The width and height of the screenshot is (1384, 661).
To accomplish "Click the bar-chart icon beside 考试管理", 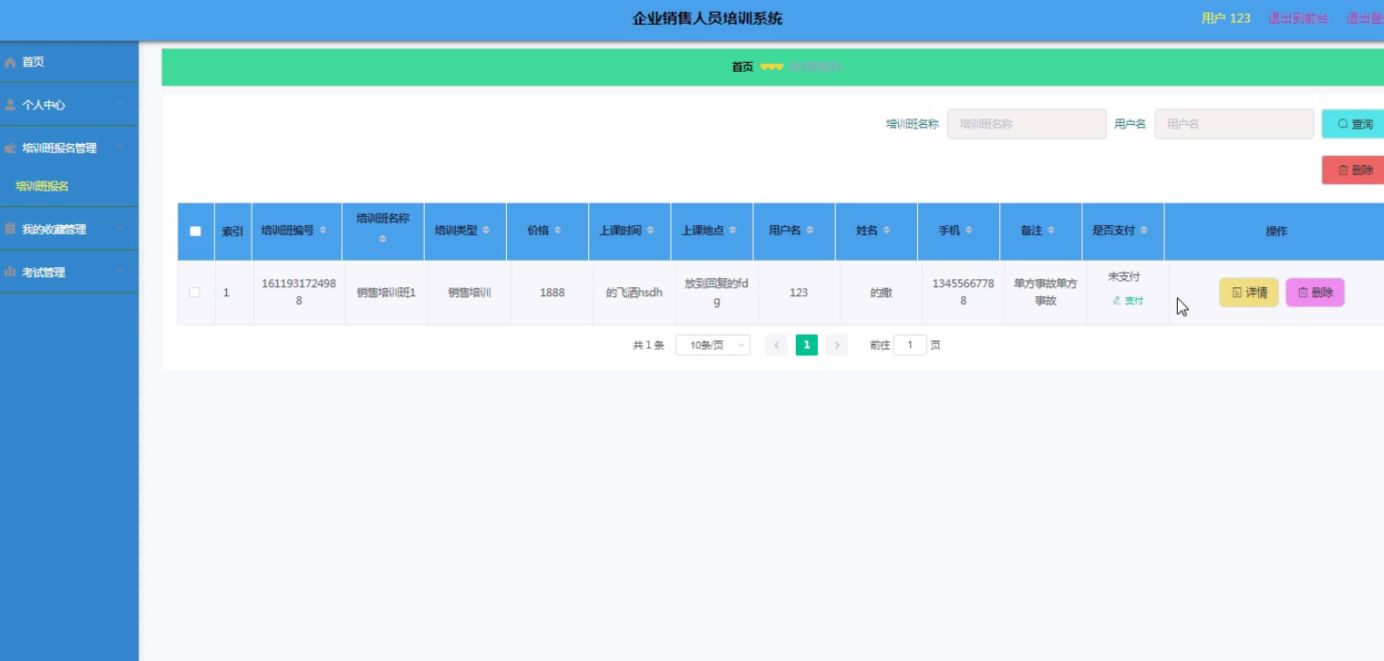I will tap(10, 271).
